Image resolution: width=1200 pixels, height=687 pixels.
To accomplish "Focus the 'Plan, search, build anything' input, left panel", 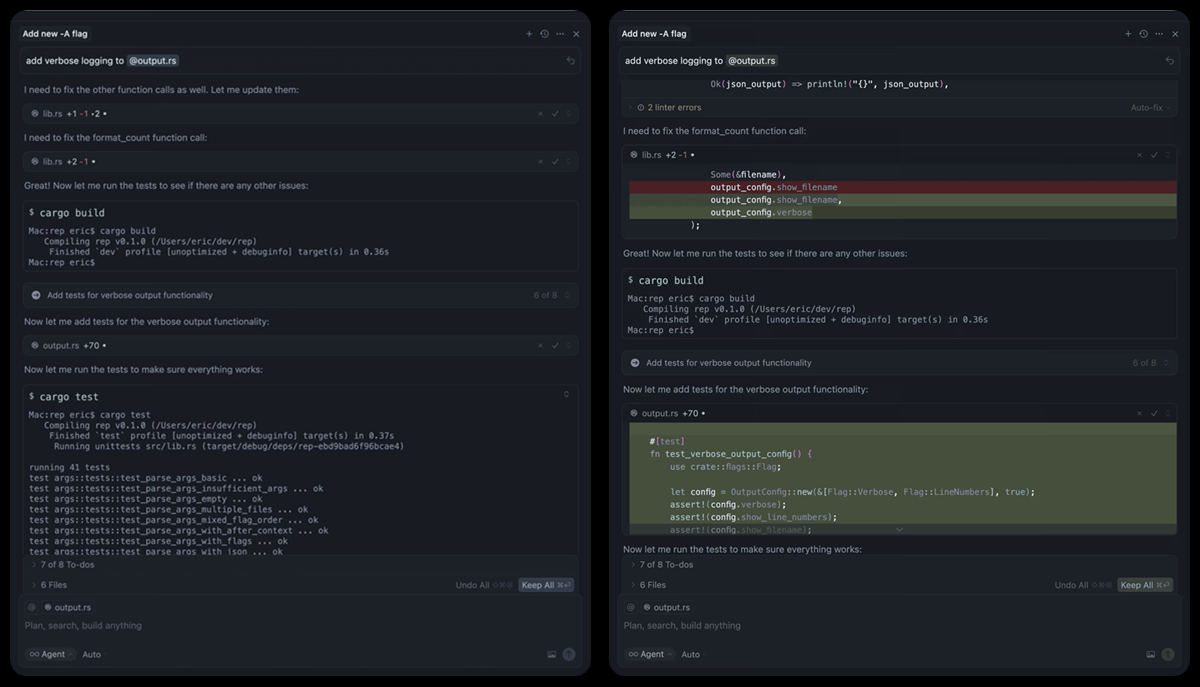I will (x=300, y=626).
